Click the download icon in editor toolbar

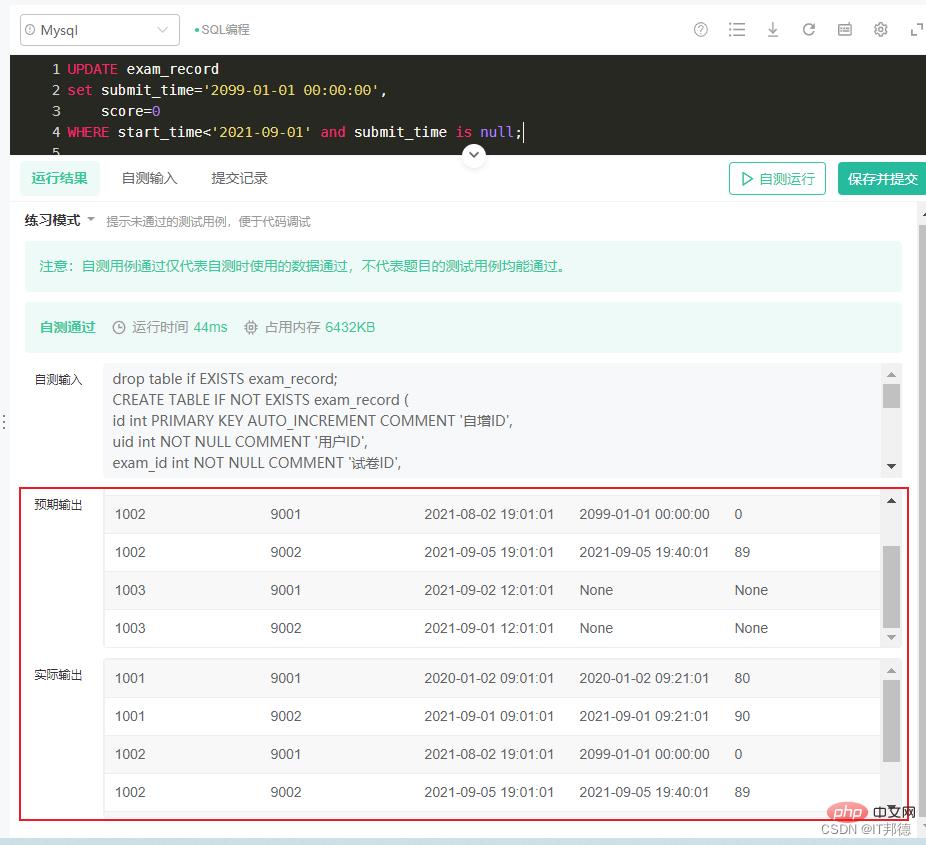[x=773, y=30]
